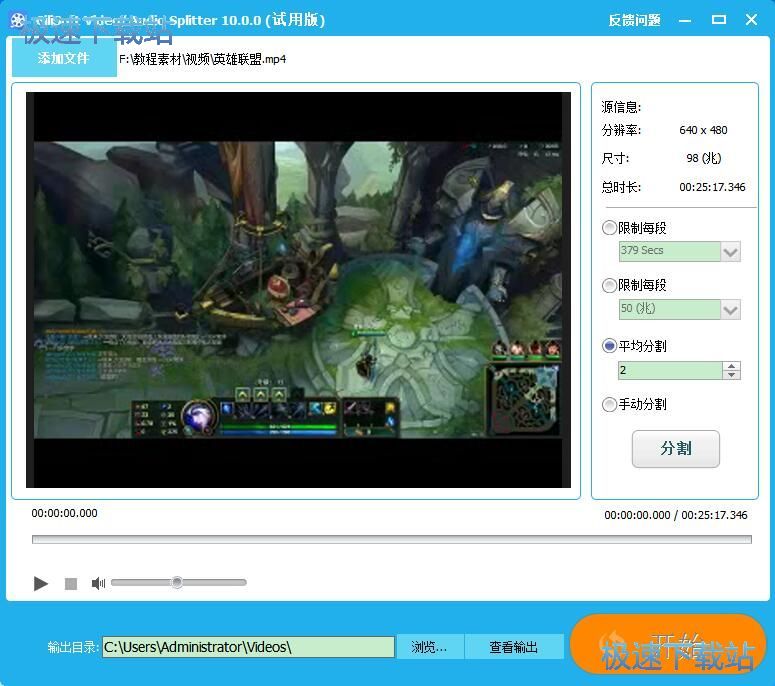775x686 pixels.
Task: Open the 反馈问题 link
Action: coord(634,20)
